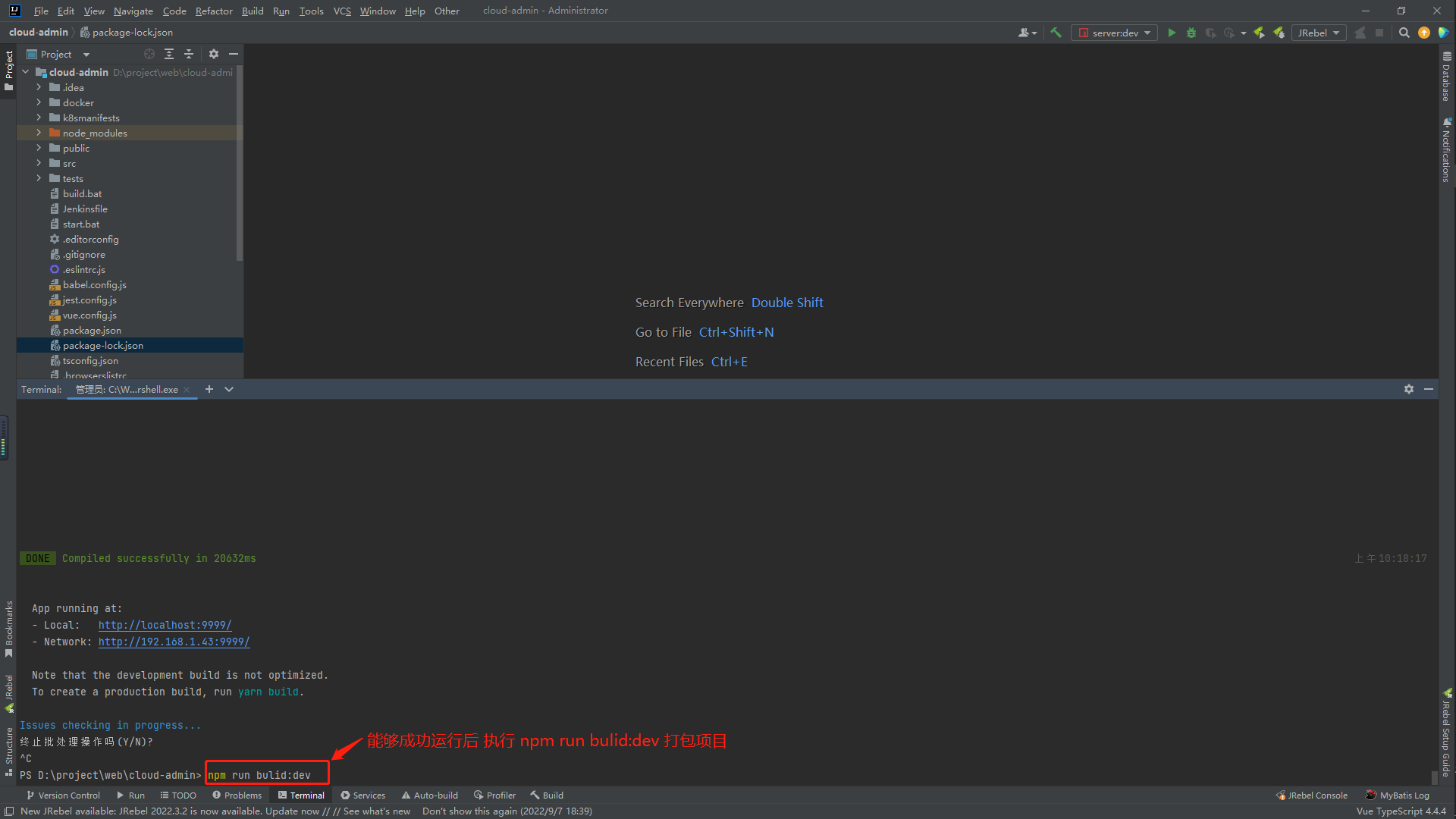
Task: Open Search Everywhere magnifier icon
Action: [x=1404, y=33]
